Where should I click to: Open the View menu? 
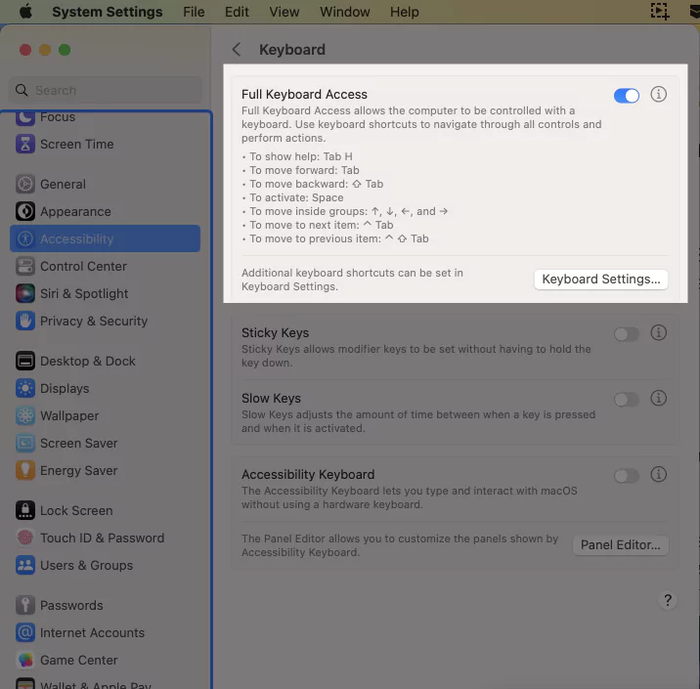(x=284, y=12)
